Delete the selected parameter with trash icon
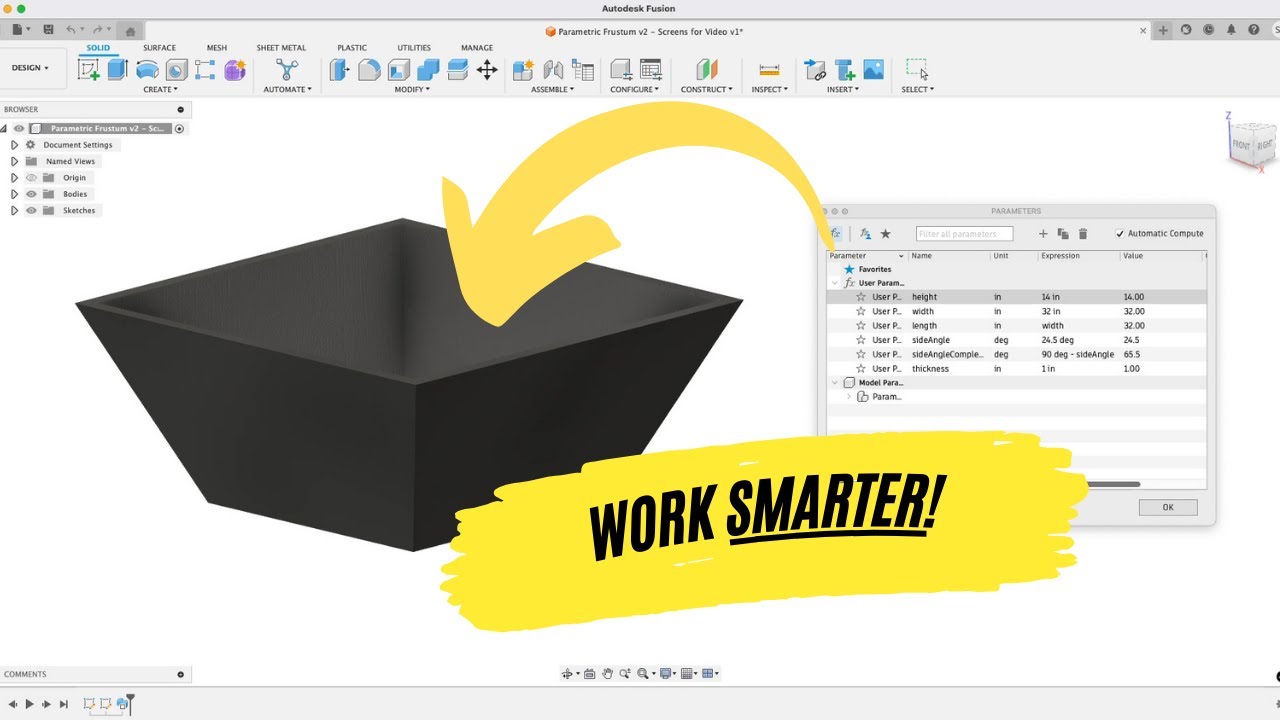 pos(1082,233)
